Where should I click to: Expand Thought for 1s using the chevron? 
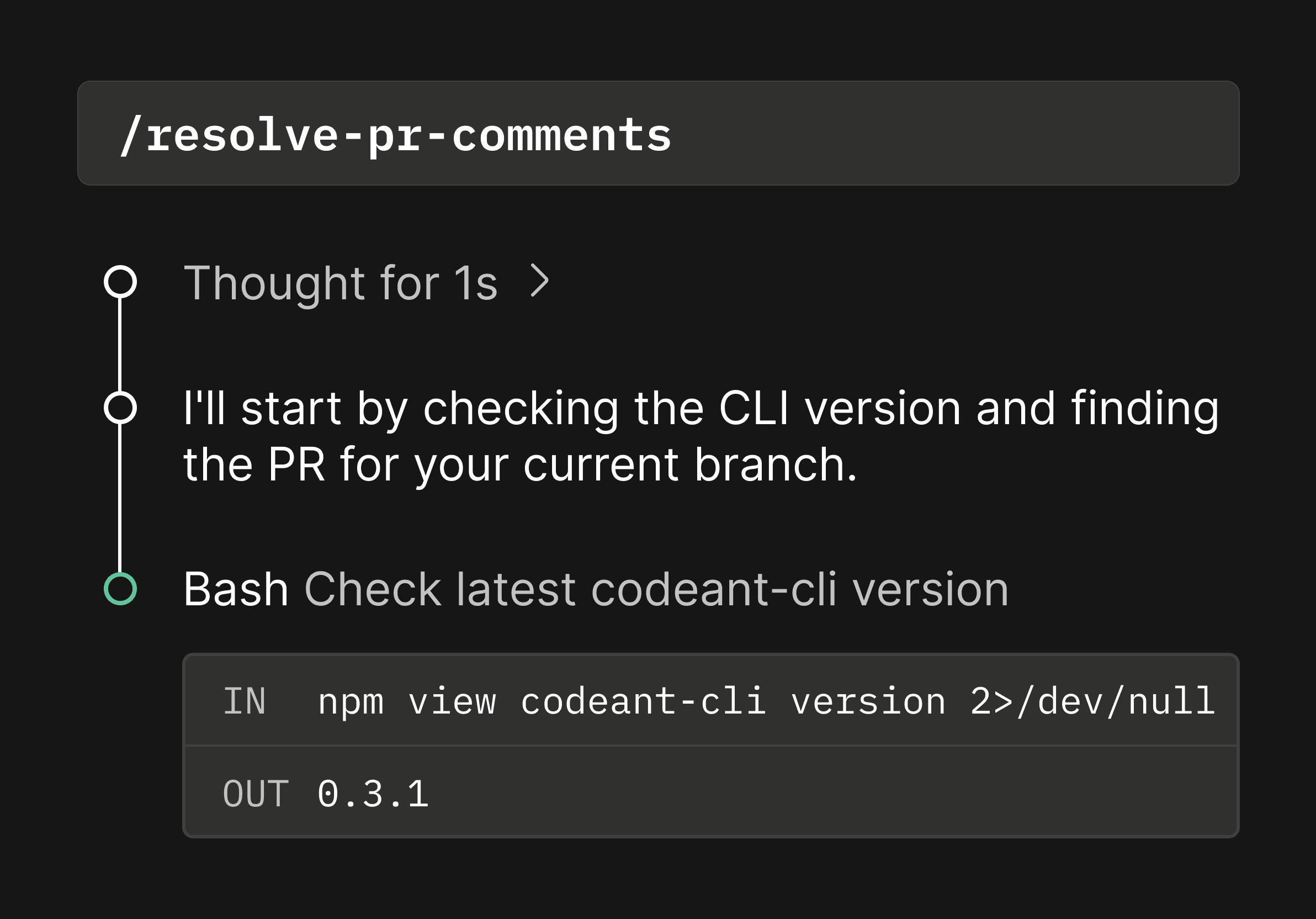539,282
